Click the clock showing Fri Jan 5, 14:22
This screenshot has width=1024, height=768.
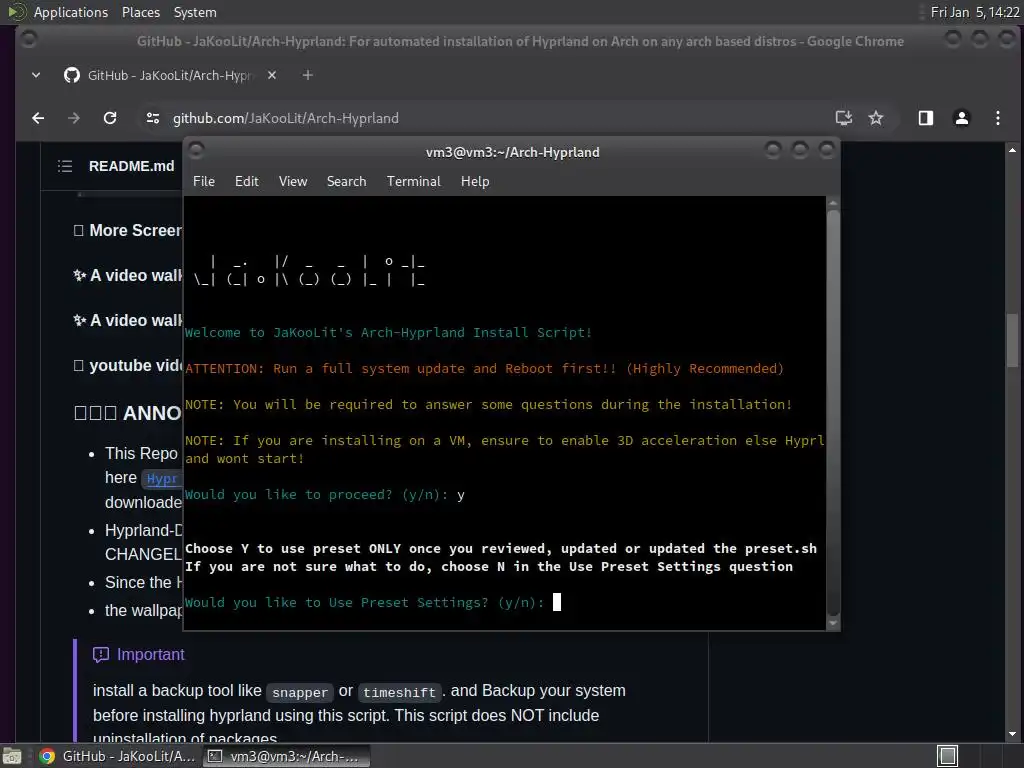pos(974,12)
